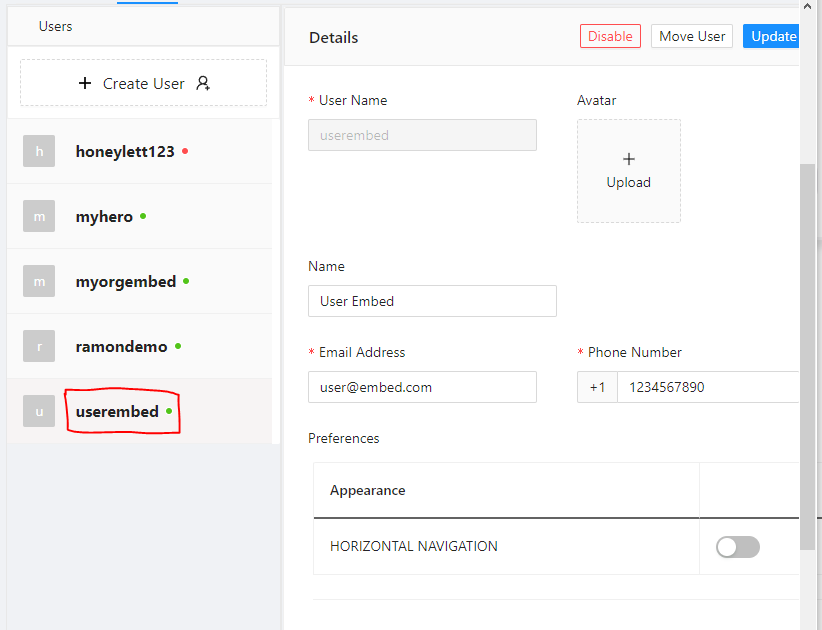Click the plus icon beside Create User

pyautogui.click(x=85, y=83)
